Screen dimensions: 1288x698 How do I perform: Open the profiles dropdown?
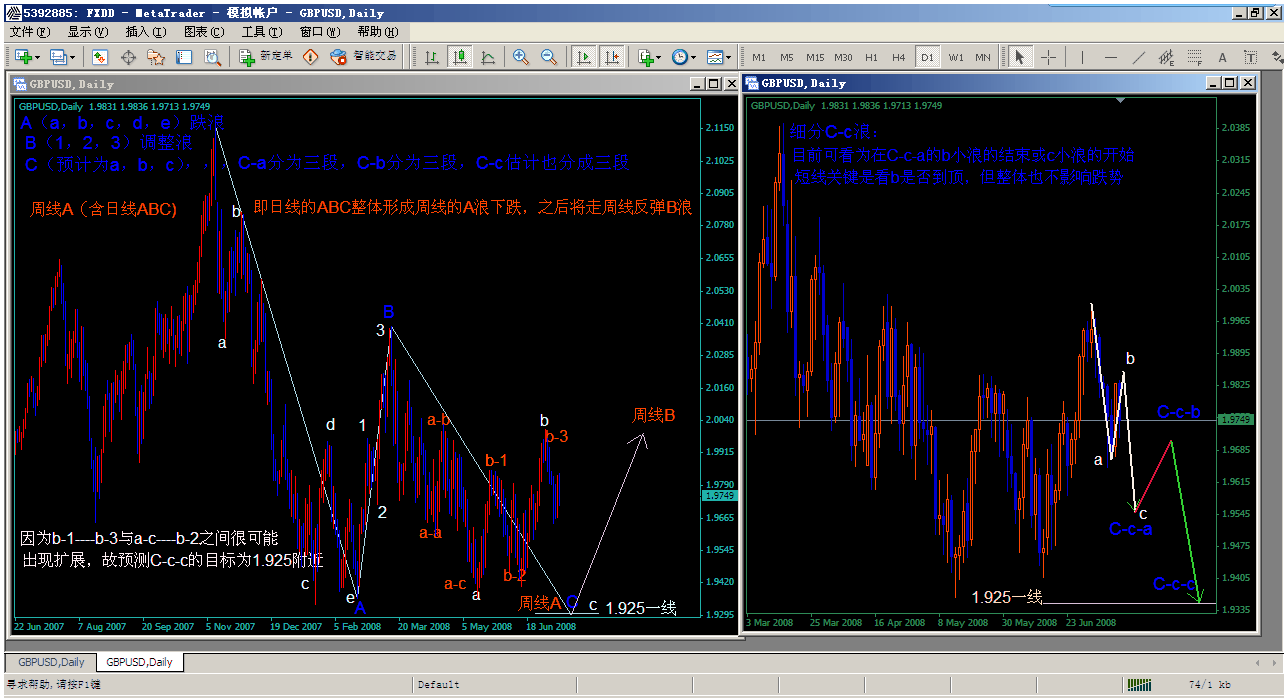(63, 57)
